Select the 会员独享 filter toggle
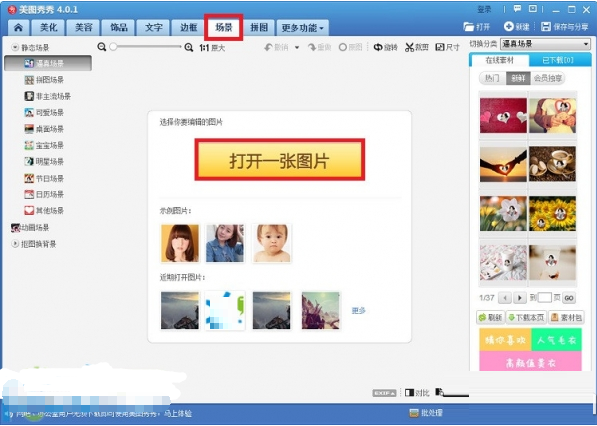This screenshot has height=426, width=597. pos(548,78)
